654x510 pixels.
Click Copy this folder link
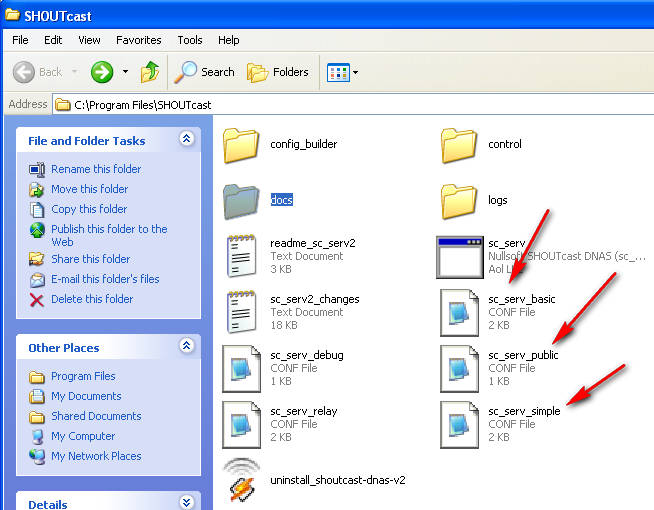click(89, 209)
